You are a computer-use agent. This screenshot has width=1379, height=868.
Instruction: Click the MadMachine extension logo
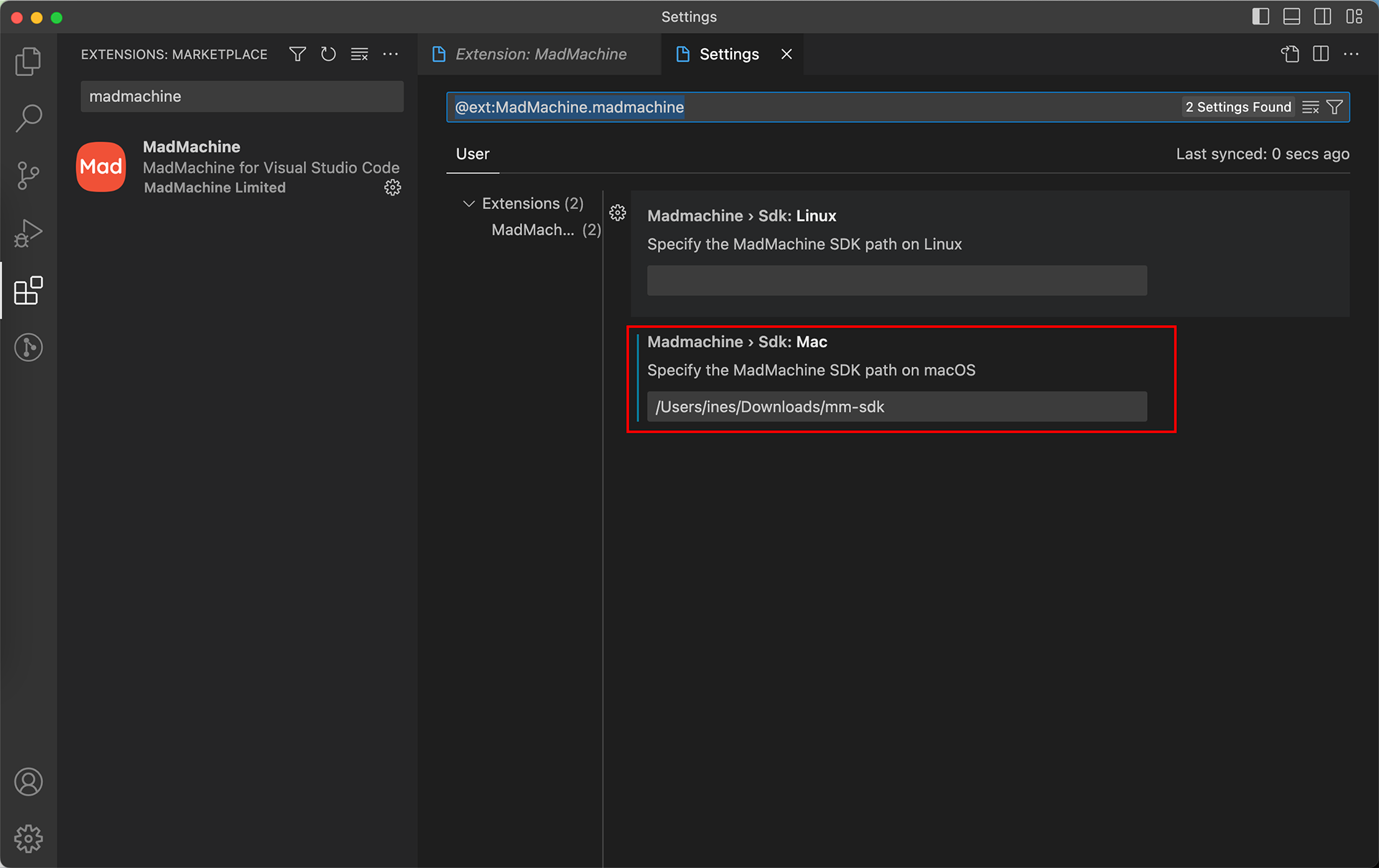click(101, 167)
